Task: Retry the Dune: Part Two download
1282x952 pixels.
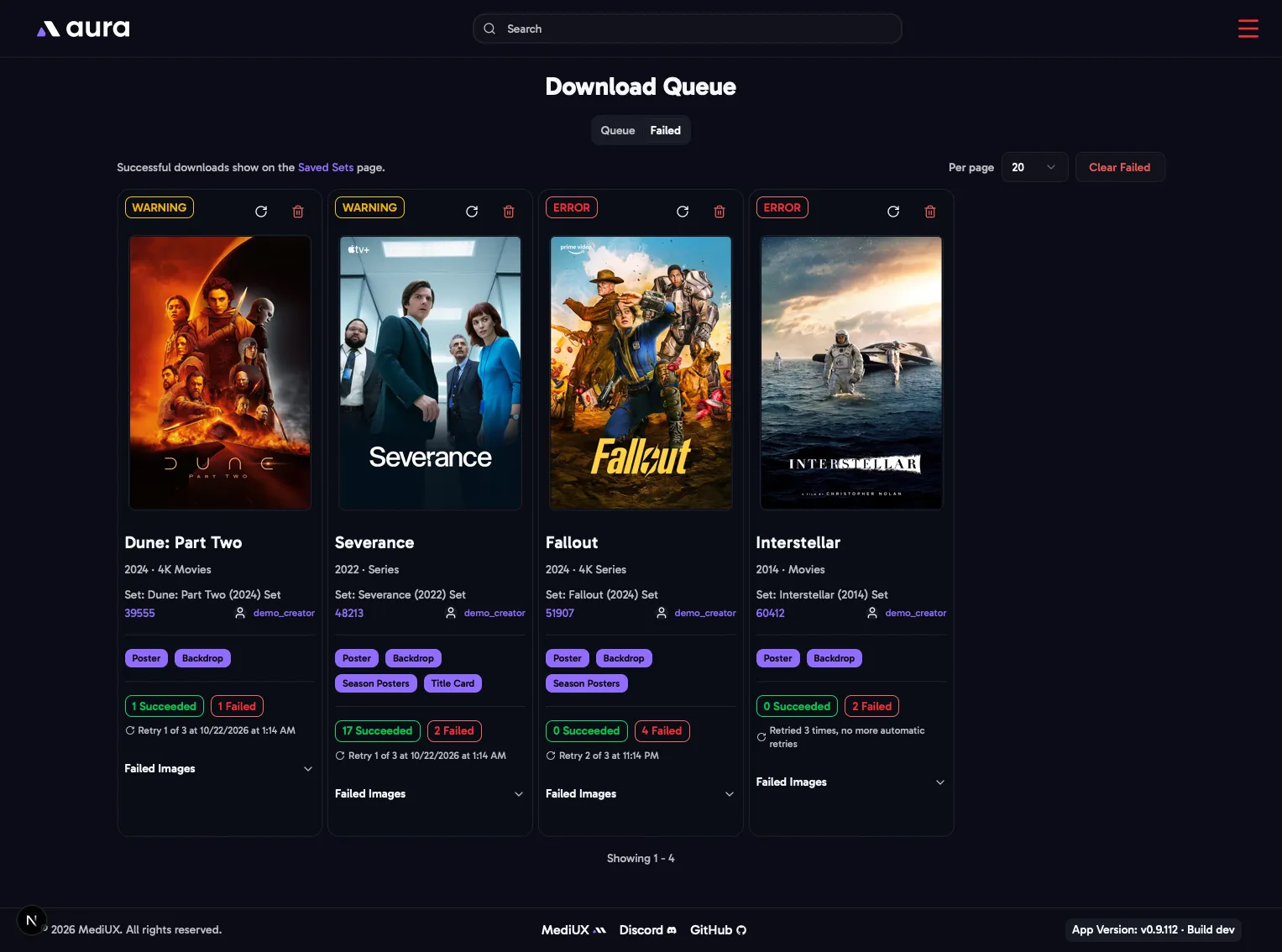Action: 261,212
